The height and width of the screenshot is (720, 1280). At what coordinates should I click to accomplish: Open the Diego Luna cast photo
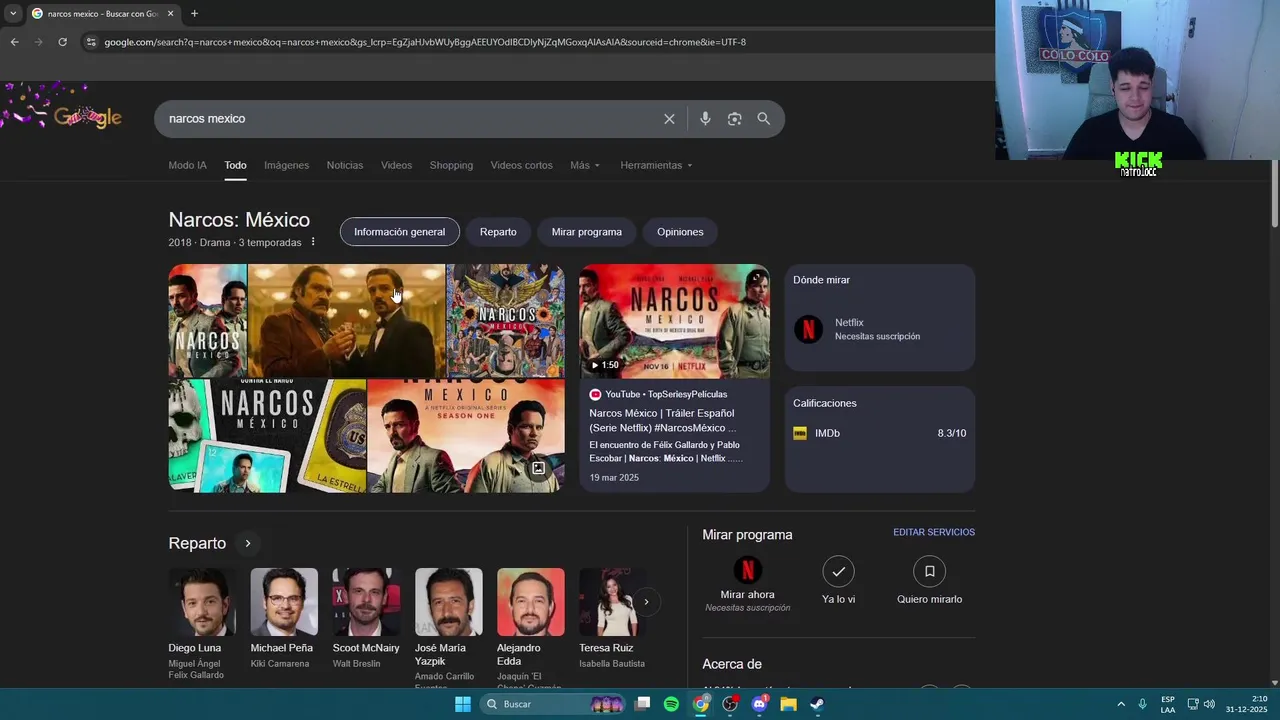coord(202,602)
